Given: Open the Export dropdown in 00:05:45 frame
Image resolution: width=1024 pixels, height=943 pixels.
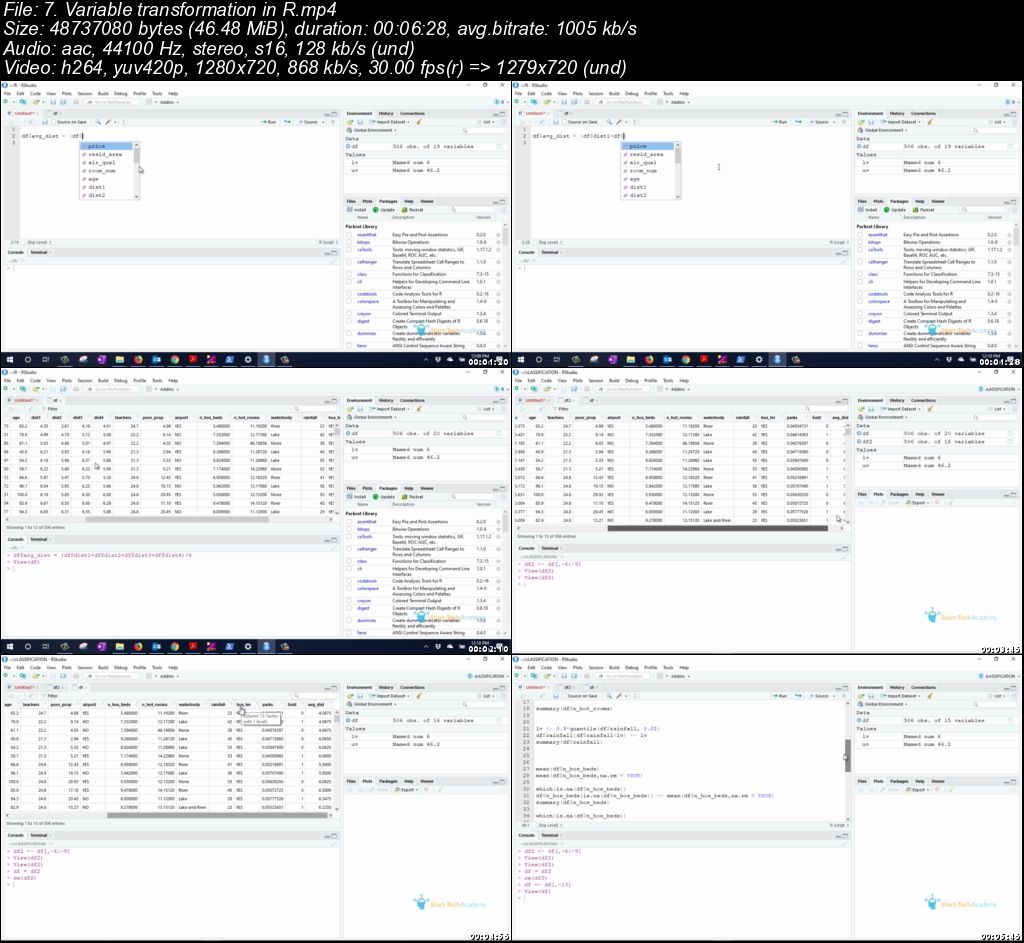Looking at the screenshot, I should [919, 790].
